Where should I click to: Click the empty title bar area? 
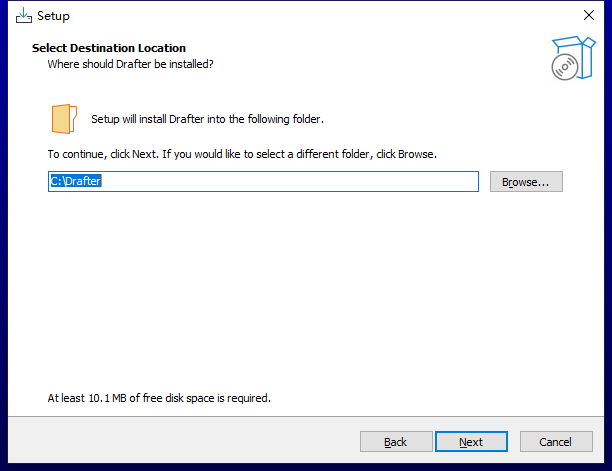(x=324, y=16)
